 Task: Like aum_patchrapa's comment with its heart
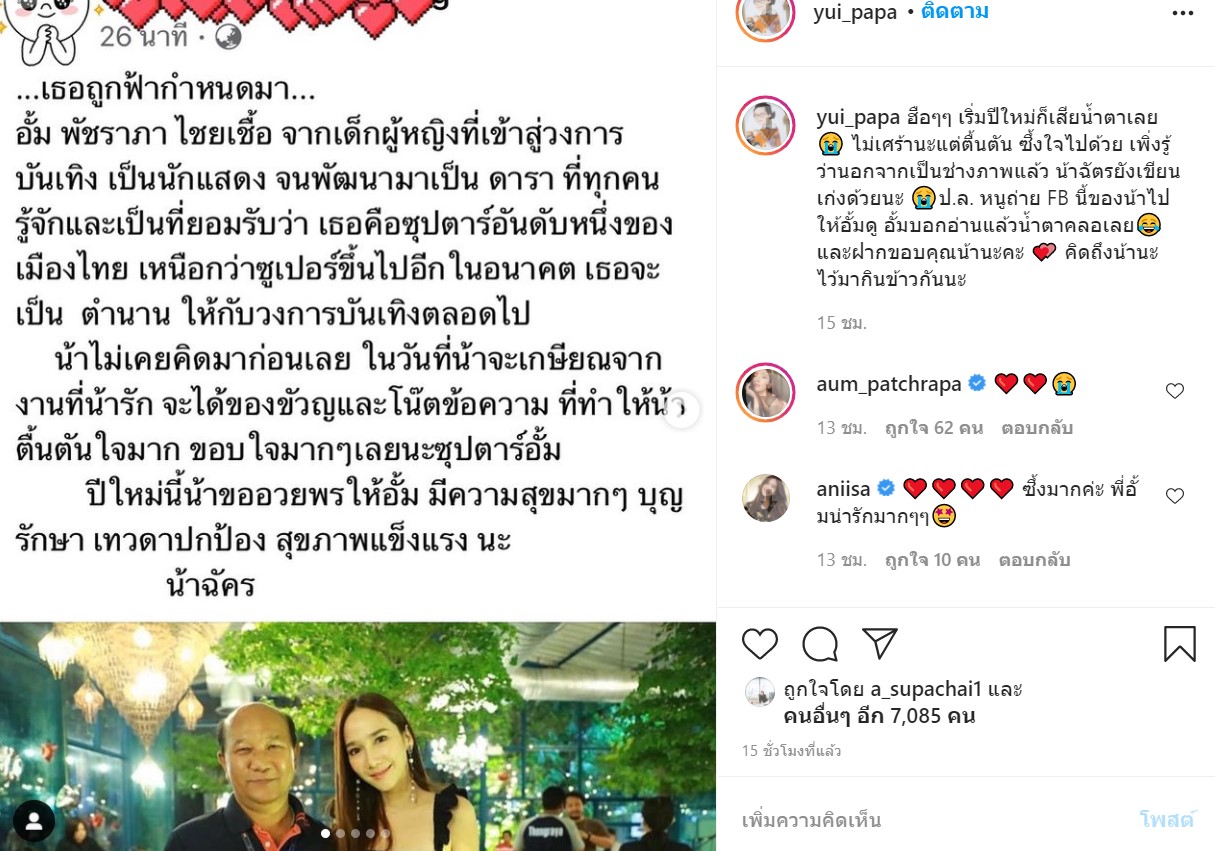pos(1175,391)
